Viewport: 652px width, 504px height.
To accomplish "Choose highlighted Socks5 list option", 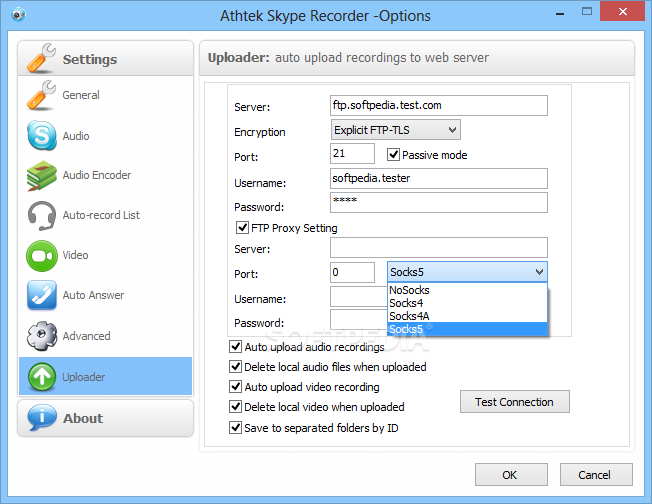I will [467, 329].
